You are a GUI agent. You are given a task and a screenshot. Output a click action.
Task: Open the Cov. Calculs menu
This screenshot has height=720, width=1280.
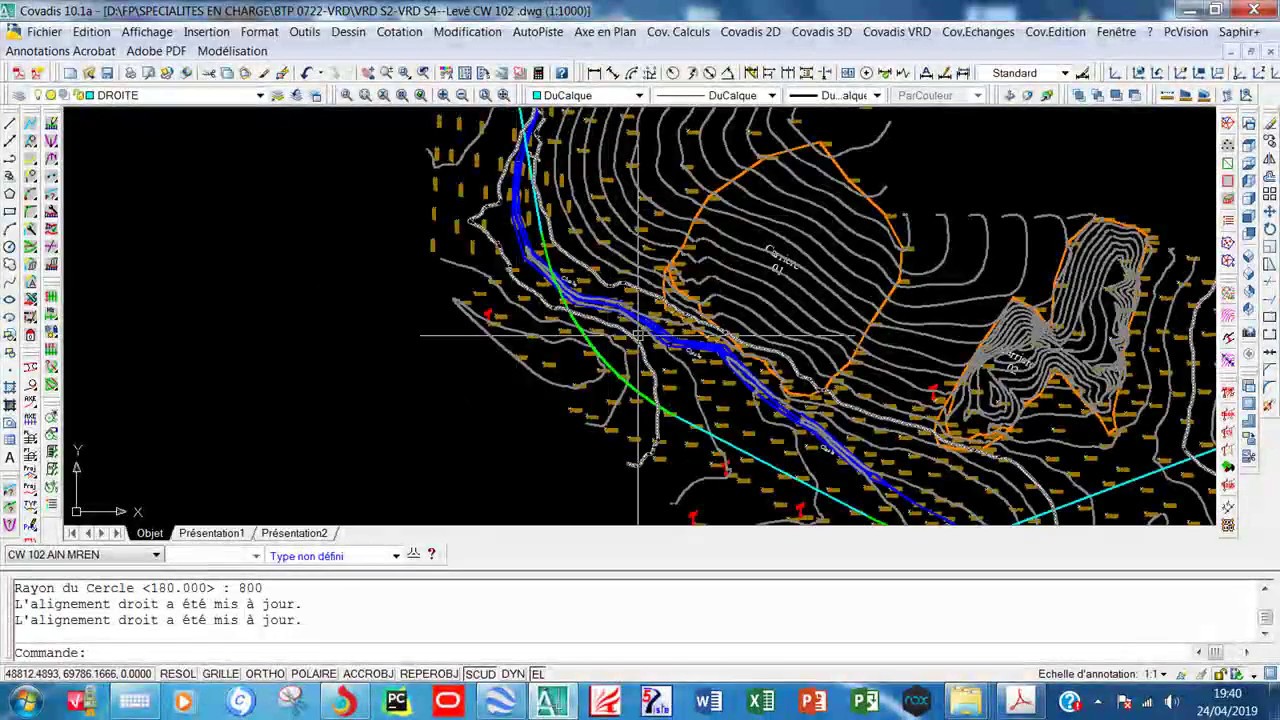[x=678, y=32]
